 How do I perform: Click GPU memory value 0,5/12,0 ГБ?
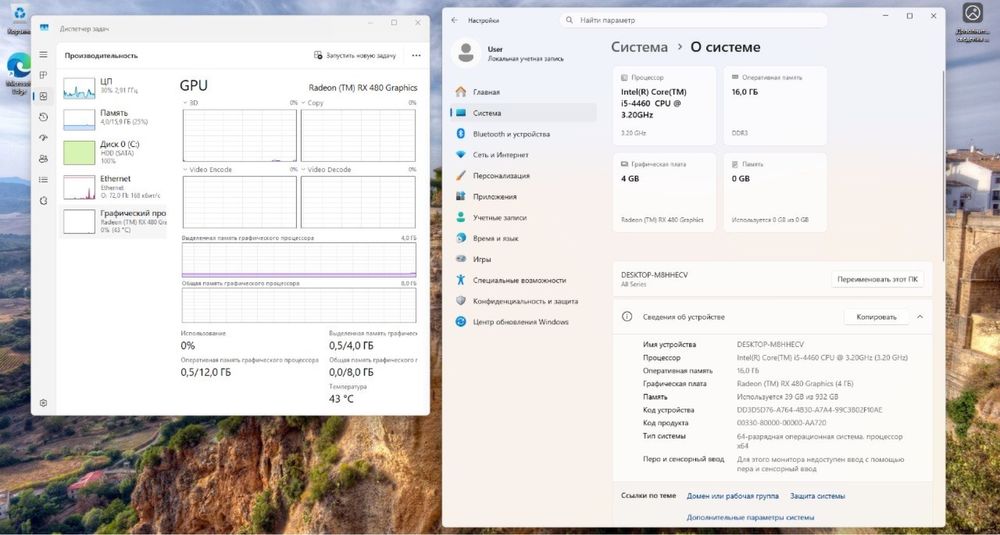pyautogui.click(x=206, y=372)
